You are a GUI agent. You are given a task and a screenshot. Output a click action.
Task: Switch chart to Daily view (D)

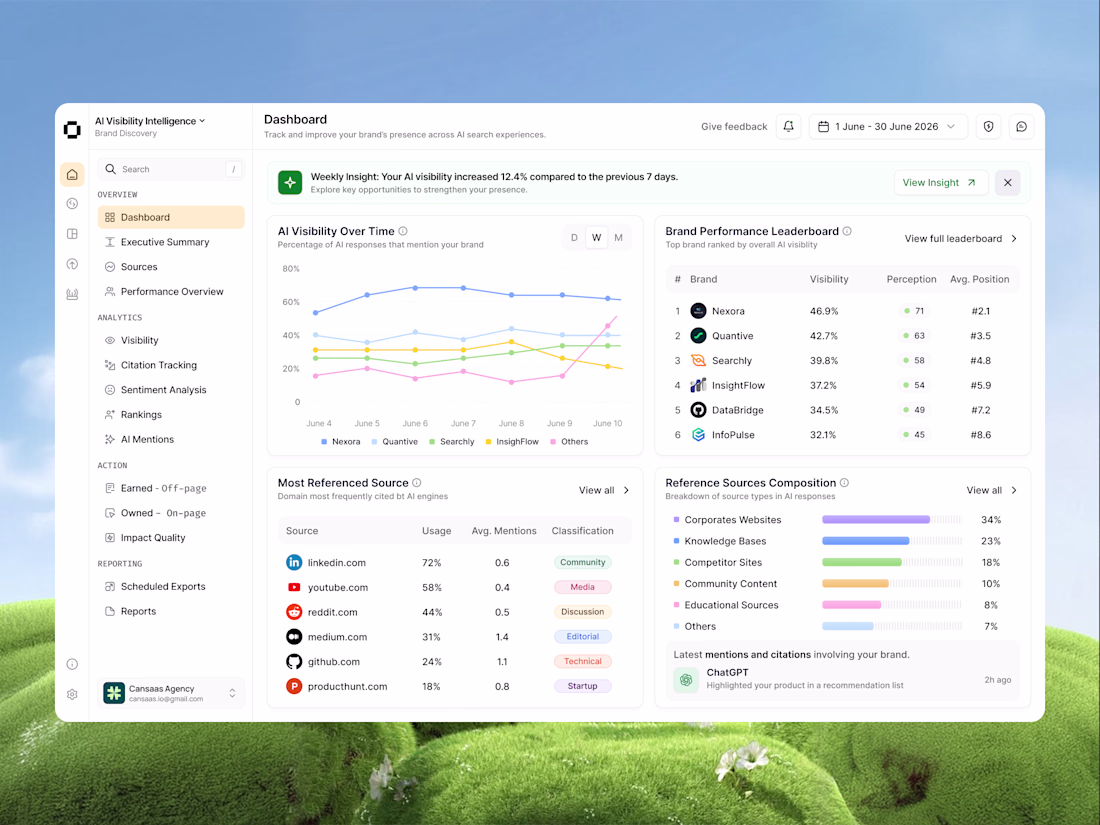pyautogui.click(x=574, y=238)
